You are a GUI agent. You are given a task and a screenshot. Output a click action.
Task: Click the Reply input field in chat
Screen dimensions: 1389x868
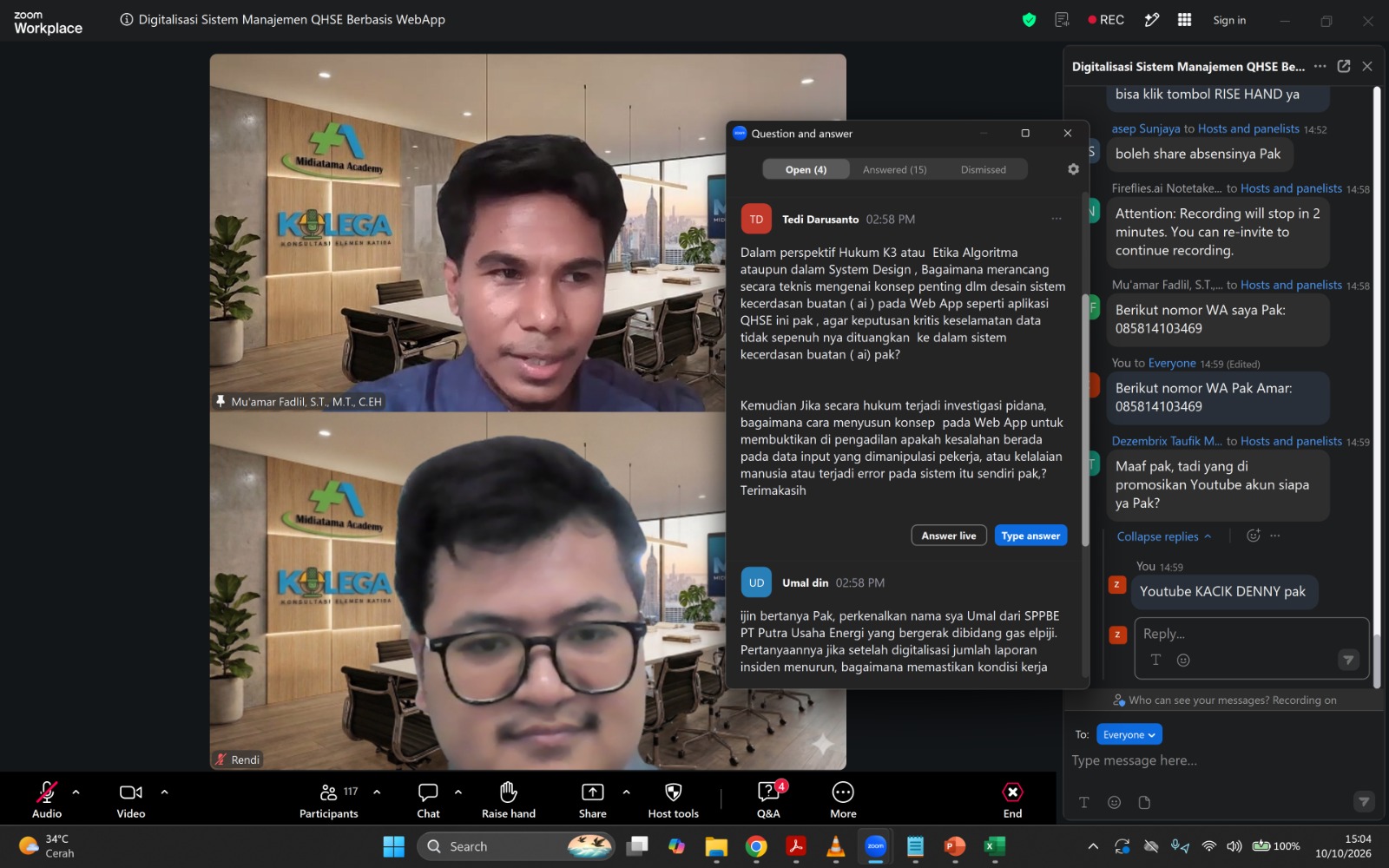1252,648
